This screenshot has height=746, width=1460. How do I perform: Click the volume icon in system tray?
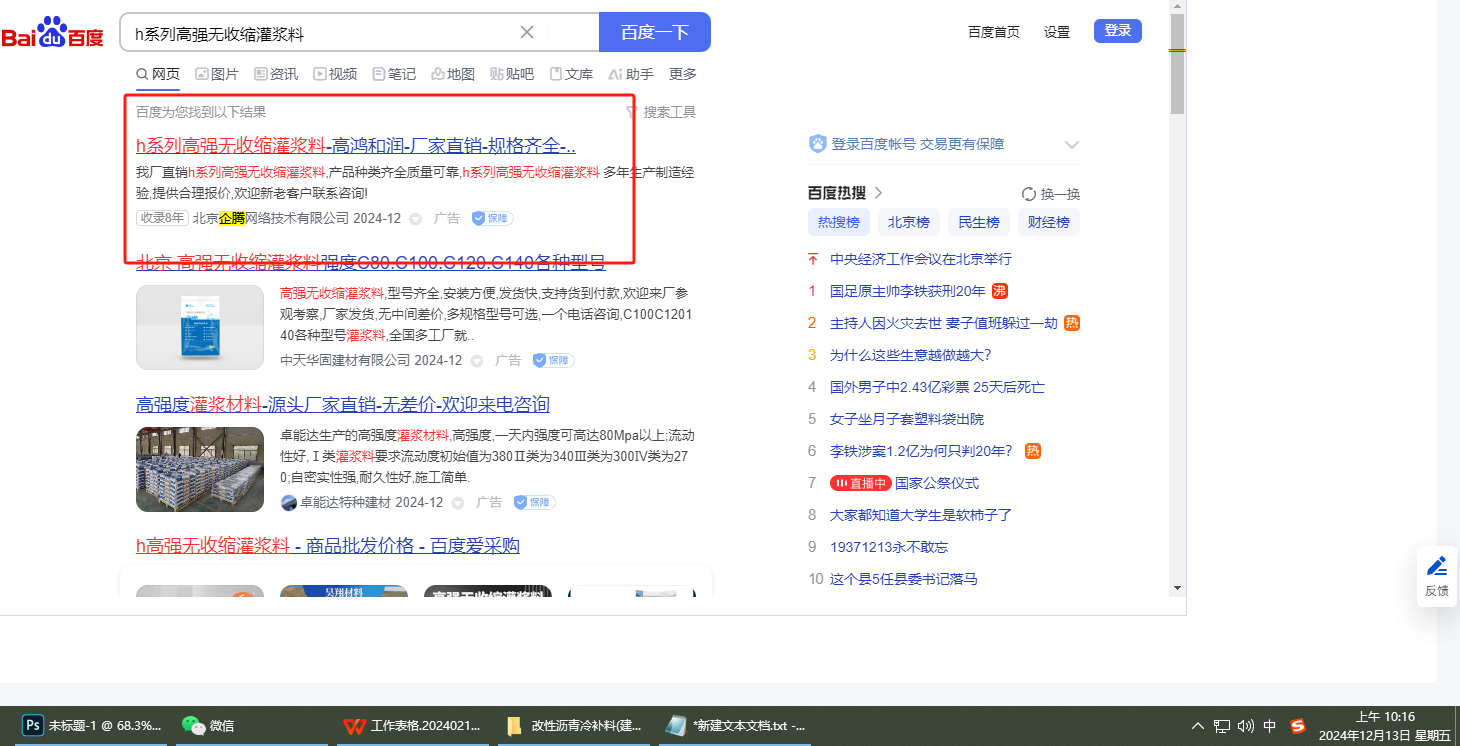coord(1246,726)
